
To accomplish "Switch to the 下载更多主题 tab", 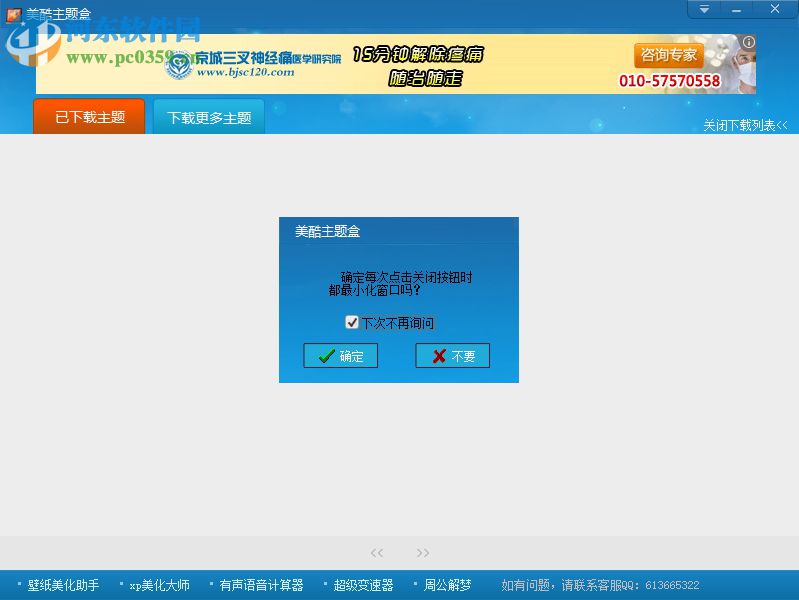I will [x=209, y=117].
